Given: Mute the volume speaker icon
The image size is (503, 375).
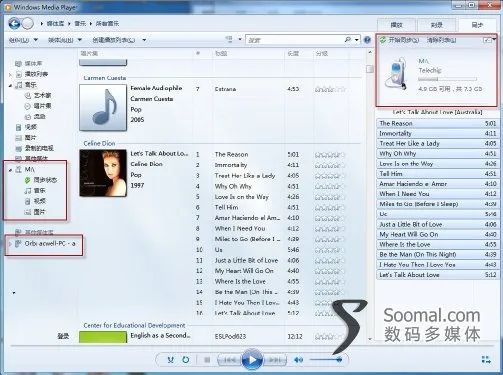Looking at the screenshot, I should click(x=298, y=360).
